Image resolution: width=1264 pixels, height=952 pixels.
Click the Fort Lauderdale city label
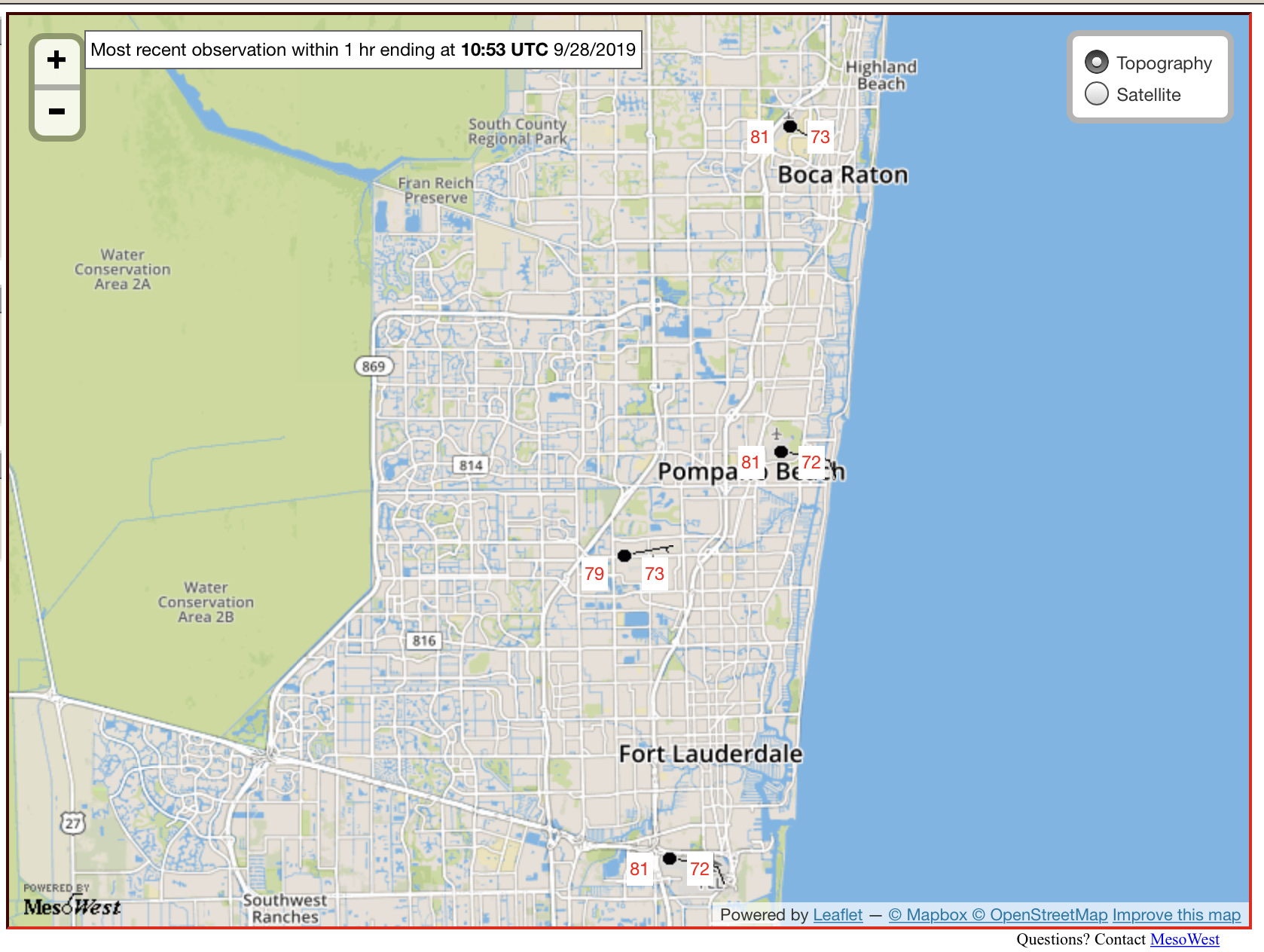pos(710,754)
